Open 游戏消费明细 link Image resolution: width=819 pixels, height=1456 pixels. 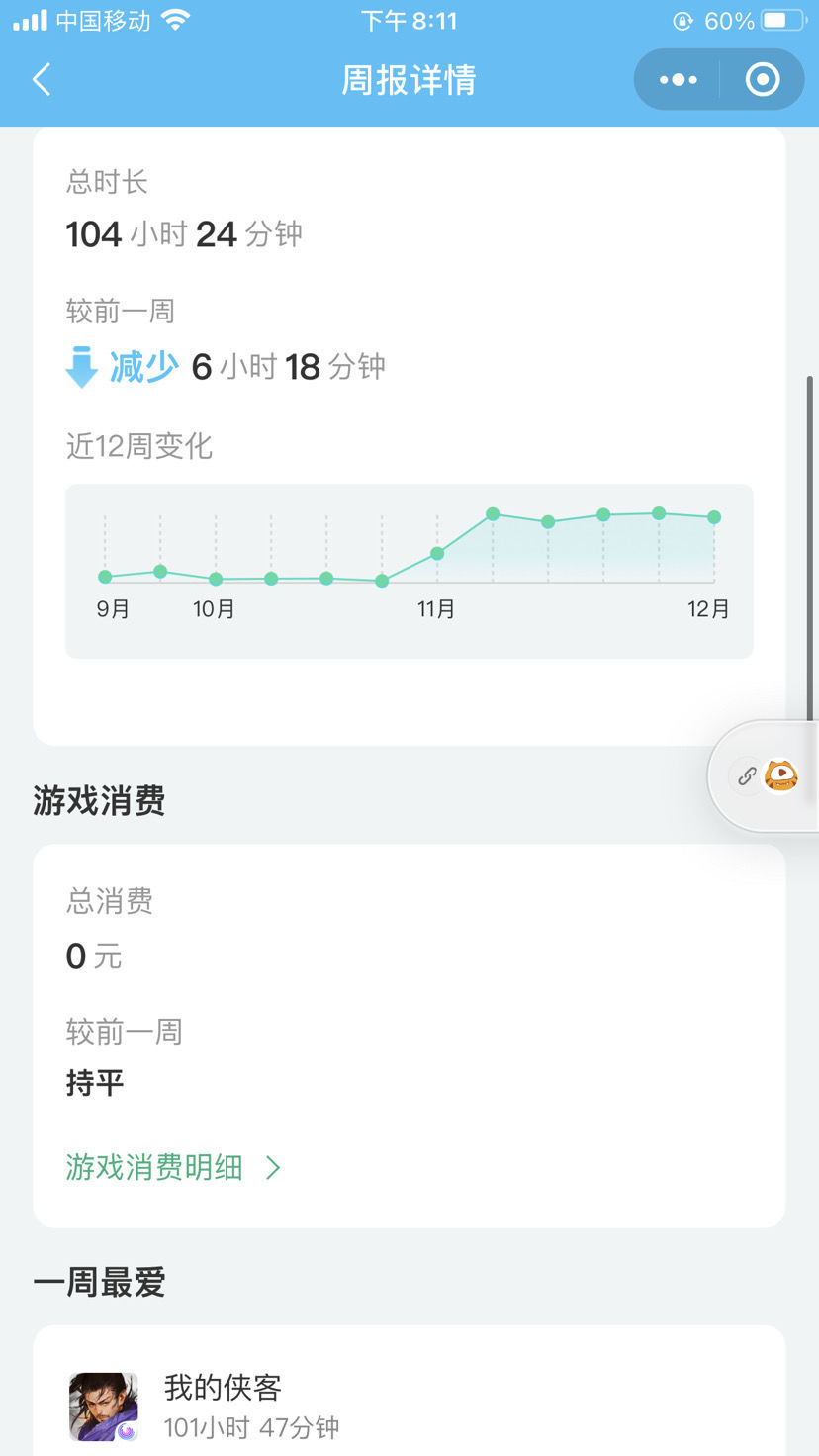coord(154,1168)
